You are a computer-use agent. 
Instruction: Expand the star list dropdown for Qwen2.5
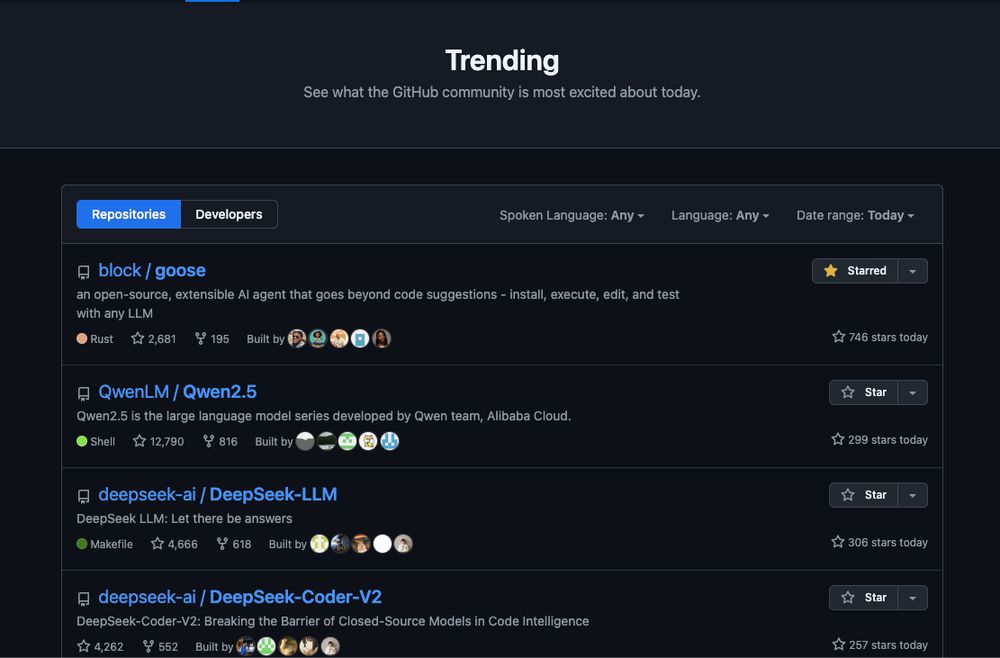(913, 393)
